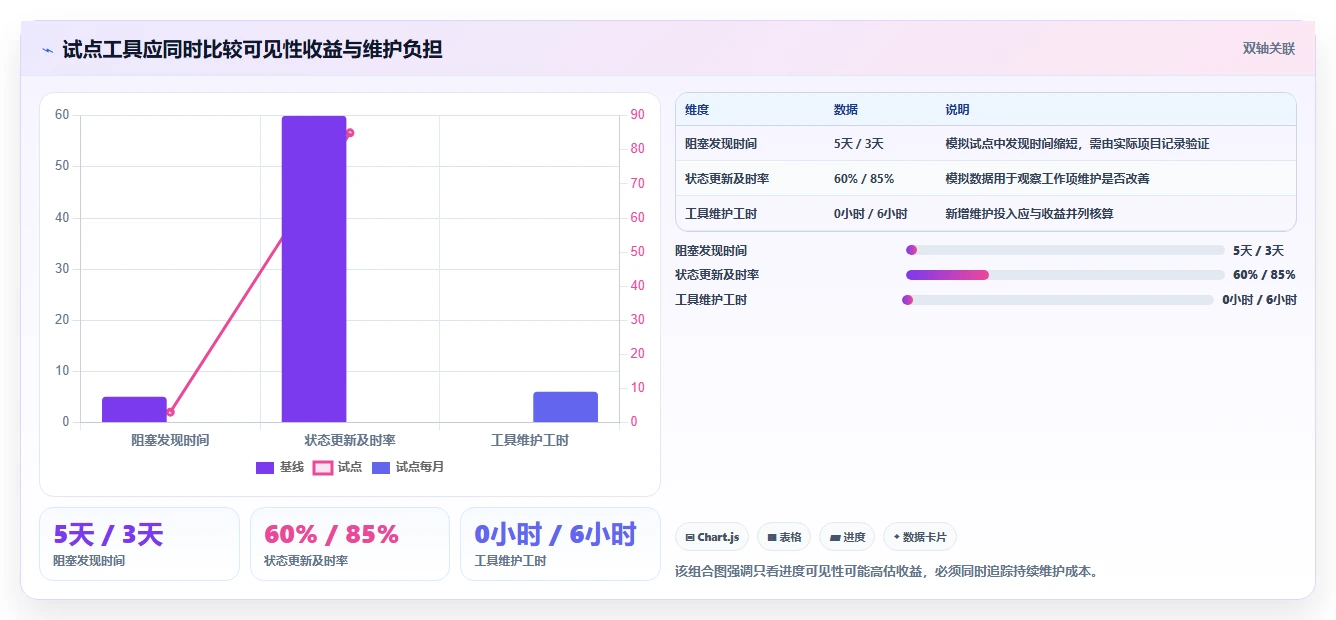Click table cell 60% / 85%
1336x620 pixels.
point(863,179)
